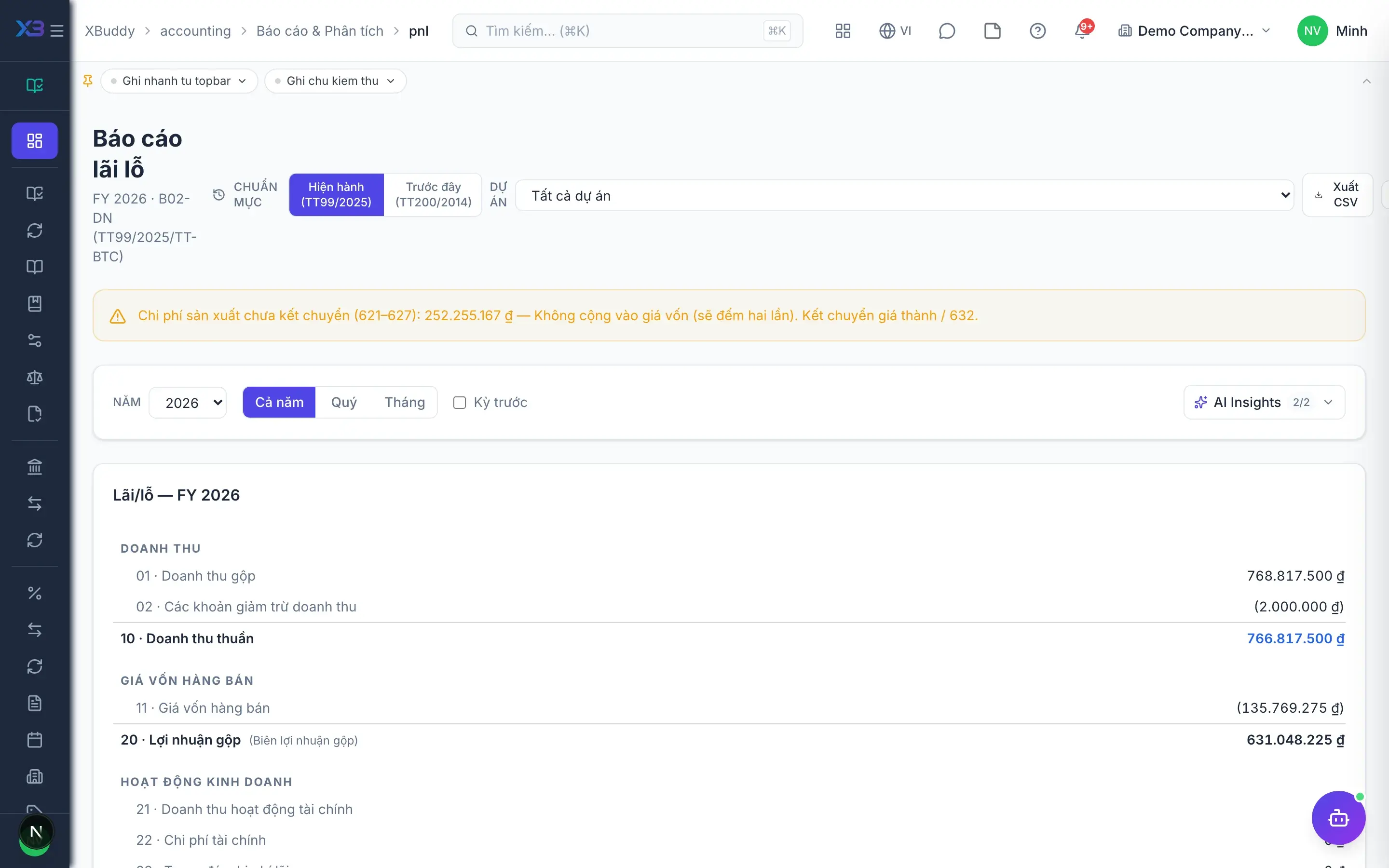This screenshot has width=1389, height=868.
Task: Select the Tháng period tab
Action: [x=405, y=403]
